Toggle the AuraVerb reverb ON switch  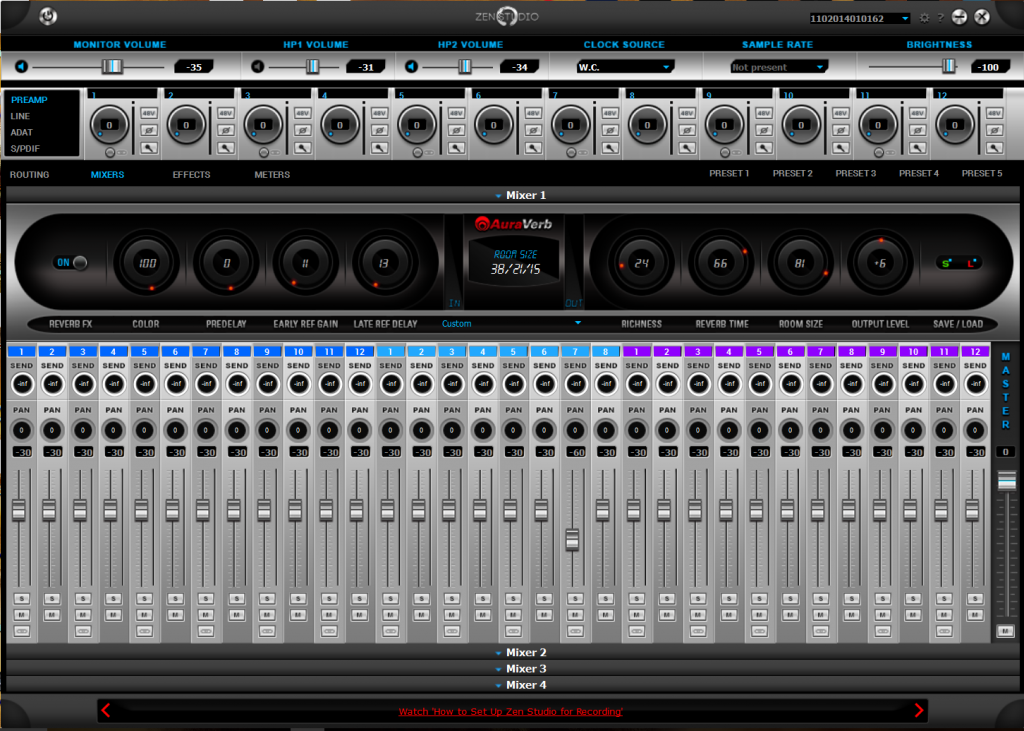70,263
